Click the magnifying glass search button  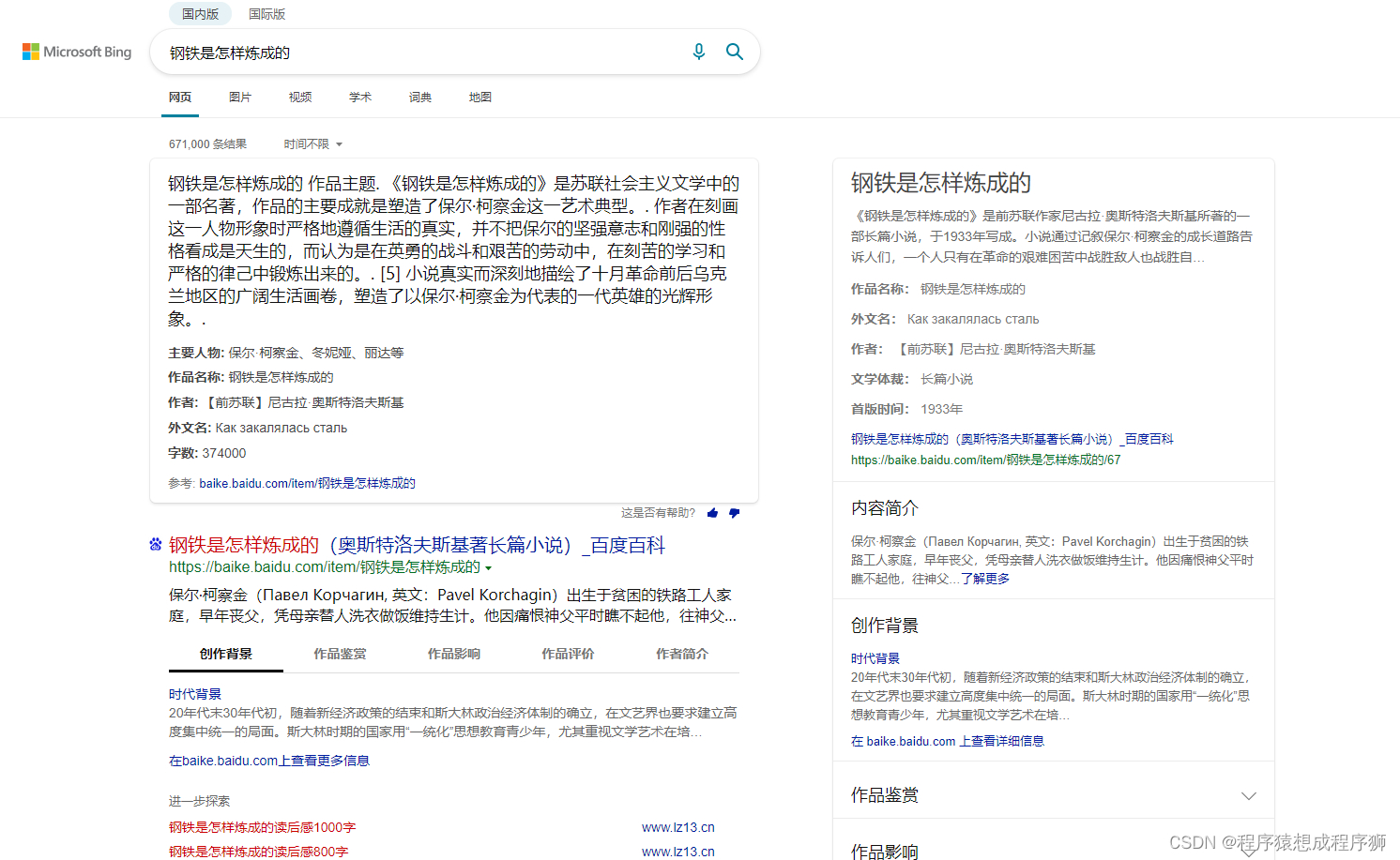click(x=735, y=52)
